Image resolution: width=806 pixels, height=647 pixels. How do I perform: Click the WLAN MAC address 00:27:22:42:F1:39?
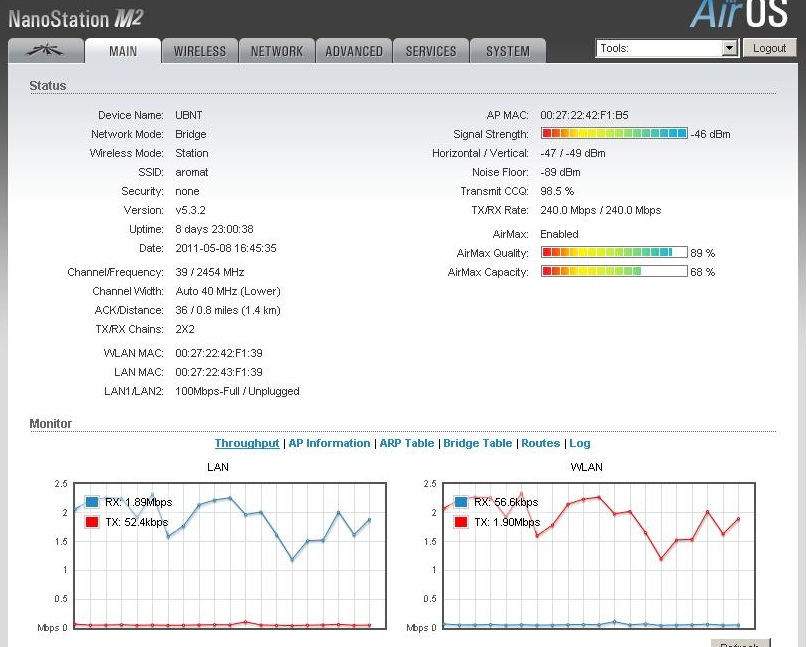coord(219,353)
